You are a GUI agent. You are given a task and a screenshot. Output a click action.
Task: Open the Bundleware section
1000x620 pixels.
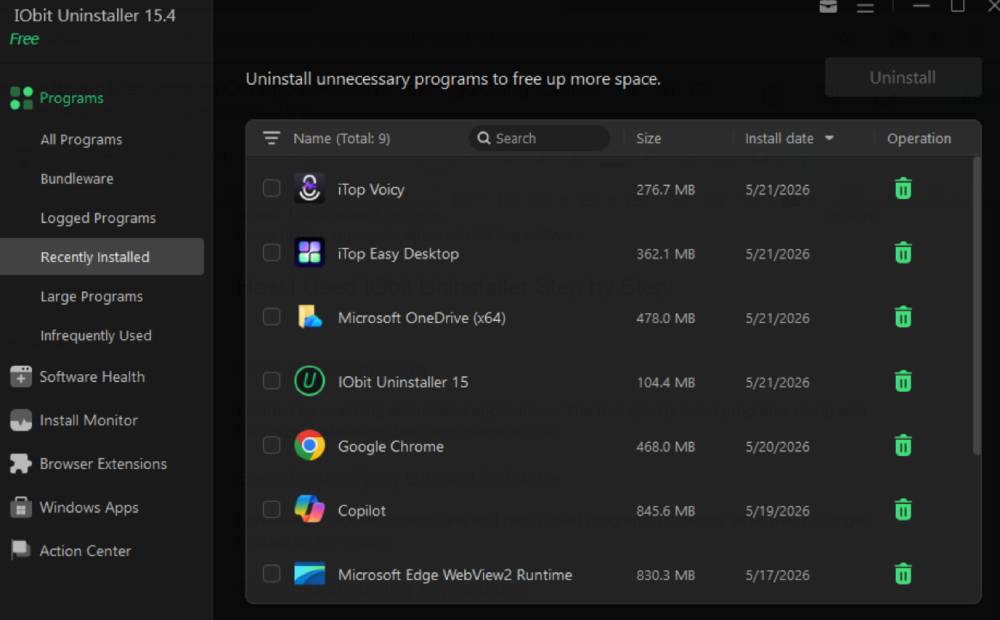77,179
